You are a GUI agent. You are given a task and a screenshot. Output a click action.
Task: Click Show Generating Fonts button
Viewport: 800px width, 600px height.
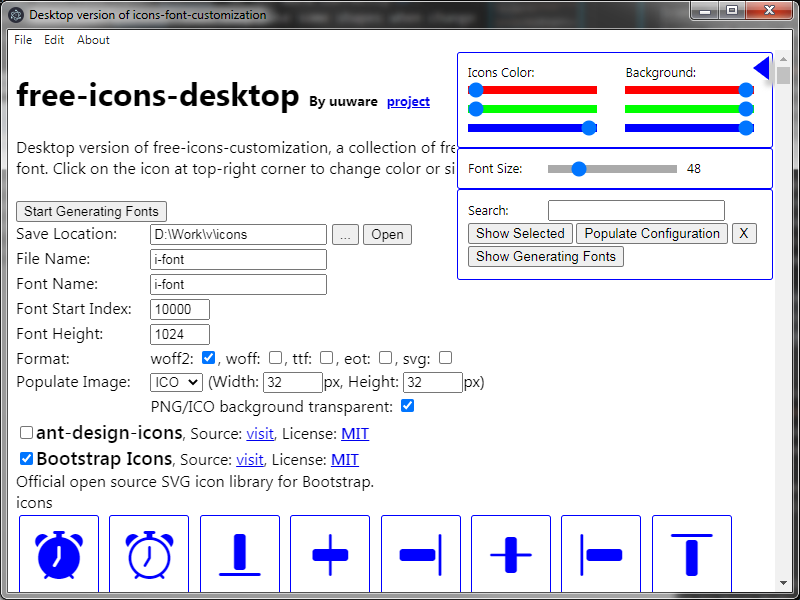point(546,257)
